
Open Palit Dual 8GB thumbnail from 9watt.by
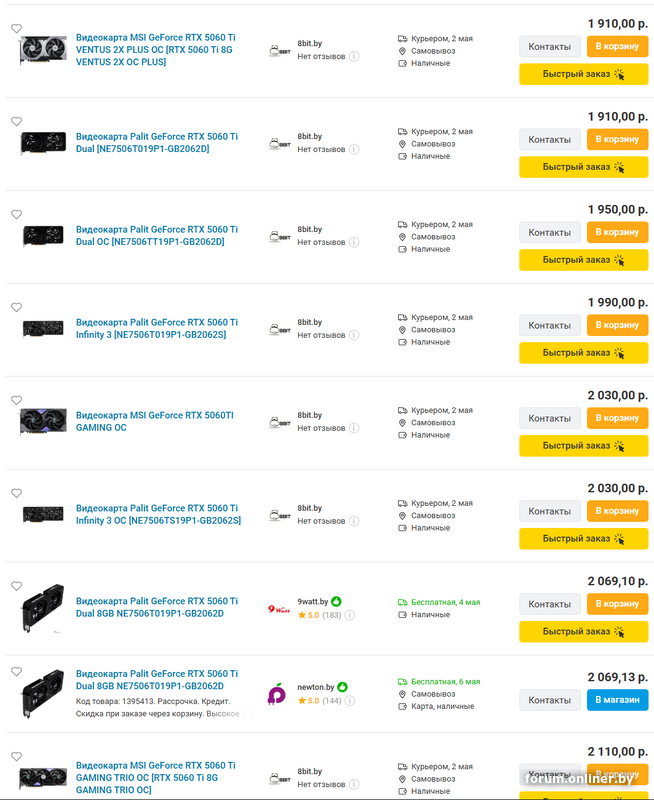click(43, 608)
